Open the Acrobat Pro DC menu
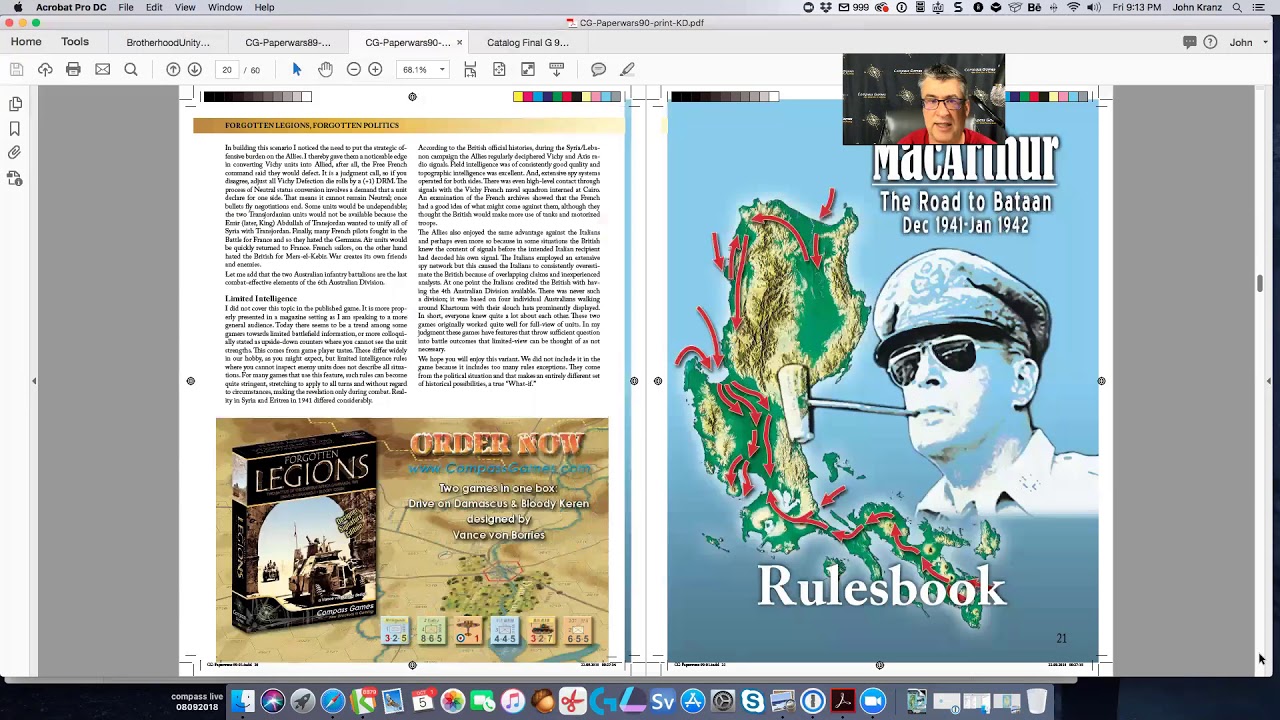The width and height of the screenshot is (1280, 720). pyautogui.click(x=71, y=7)
